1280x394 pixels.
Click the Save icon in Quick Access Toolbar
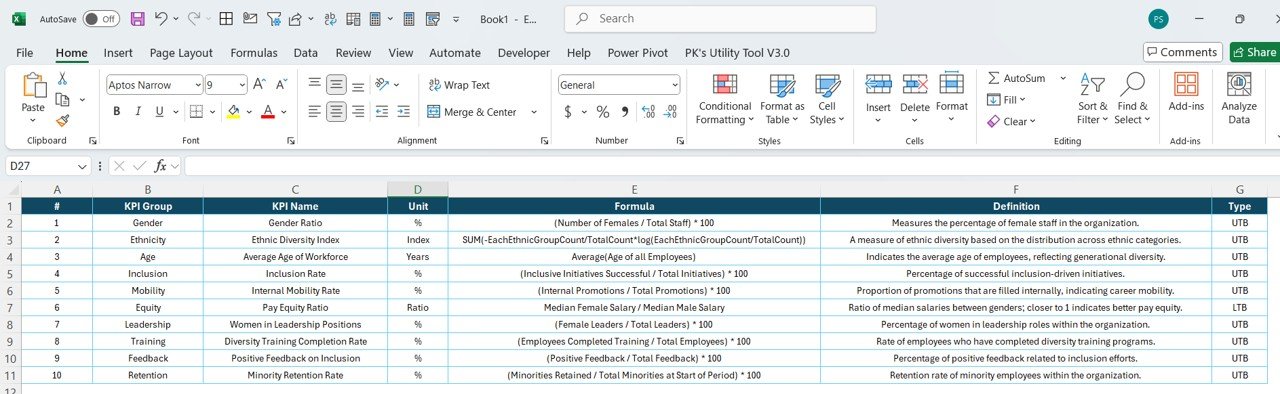(137, 19)
